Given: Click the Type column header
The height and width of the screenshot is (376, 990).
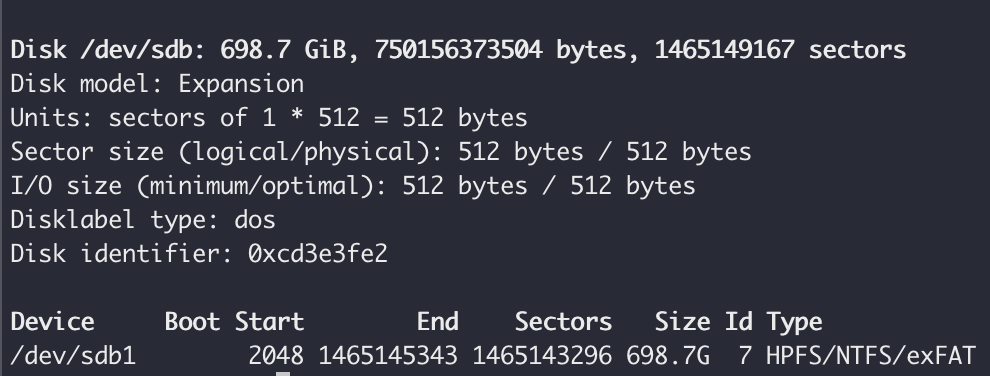Looking at the screenshot, I should pos(794,322).
